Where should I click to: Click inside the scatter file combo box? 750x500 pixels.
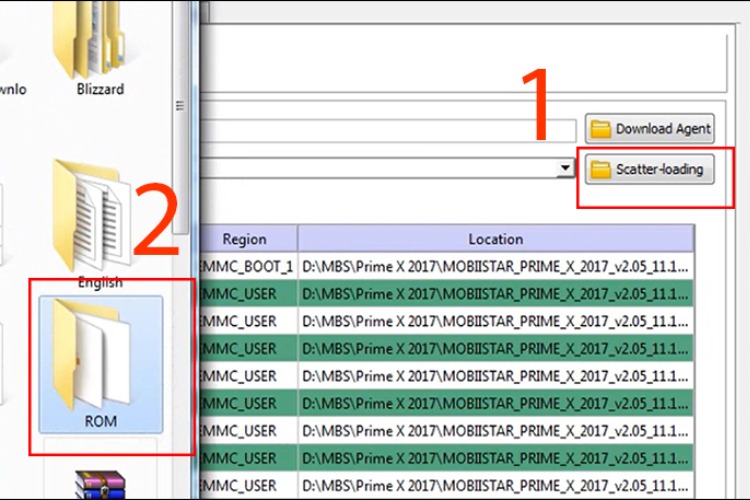[x=380, y=170]
